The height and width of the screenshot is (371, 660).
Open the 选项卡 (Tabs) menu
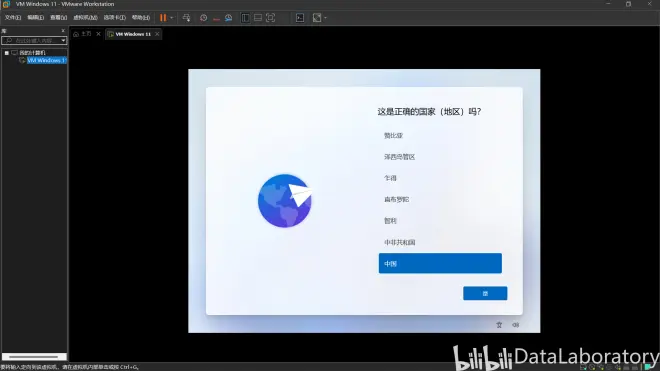pos(114,18)
